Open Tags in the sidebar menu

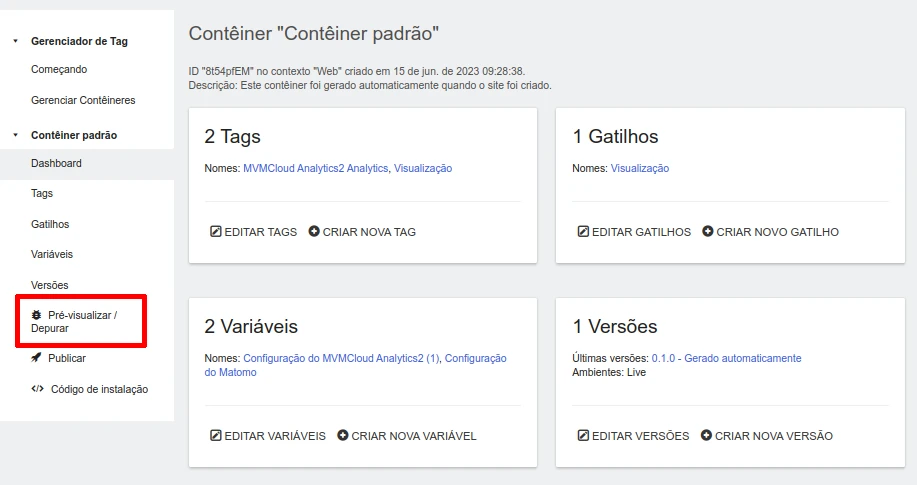[x=42, y=193]
